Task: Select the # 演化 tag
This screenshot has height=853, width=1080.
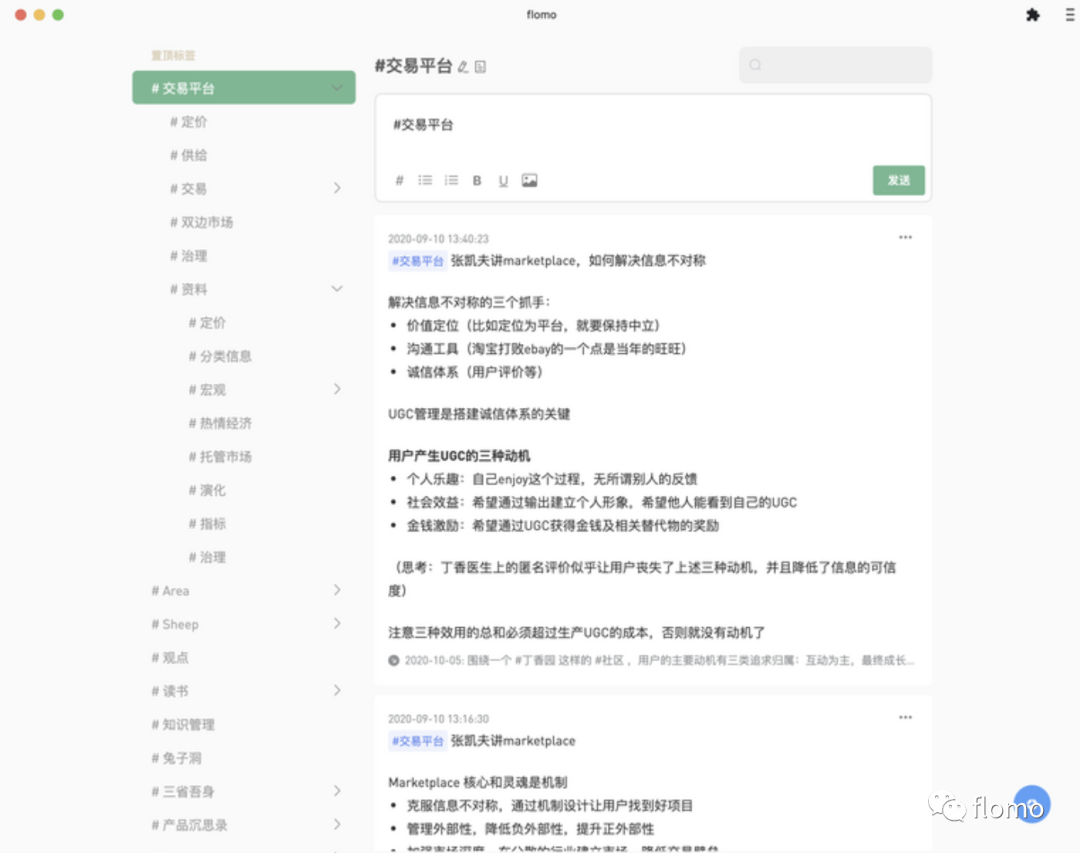Action: pos(207,490)
